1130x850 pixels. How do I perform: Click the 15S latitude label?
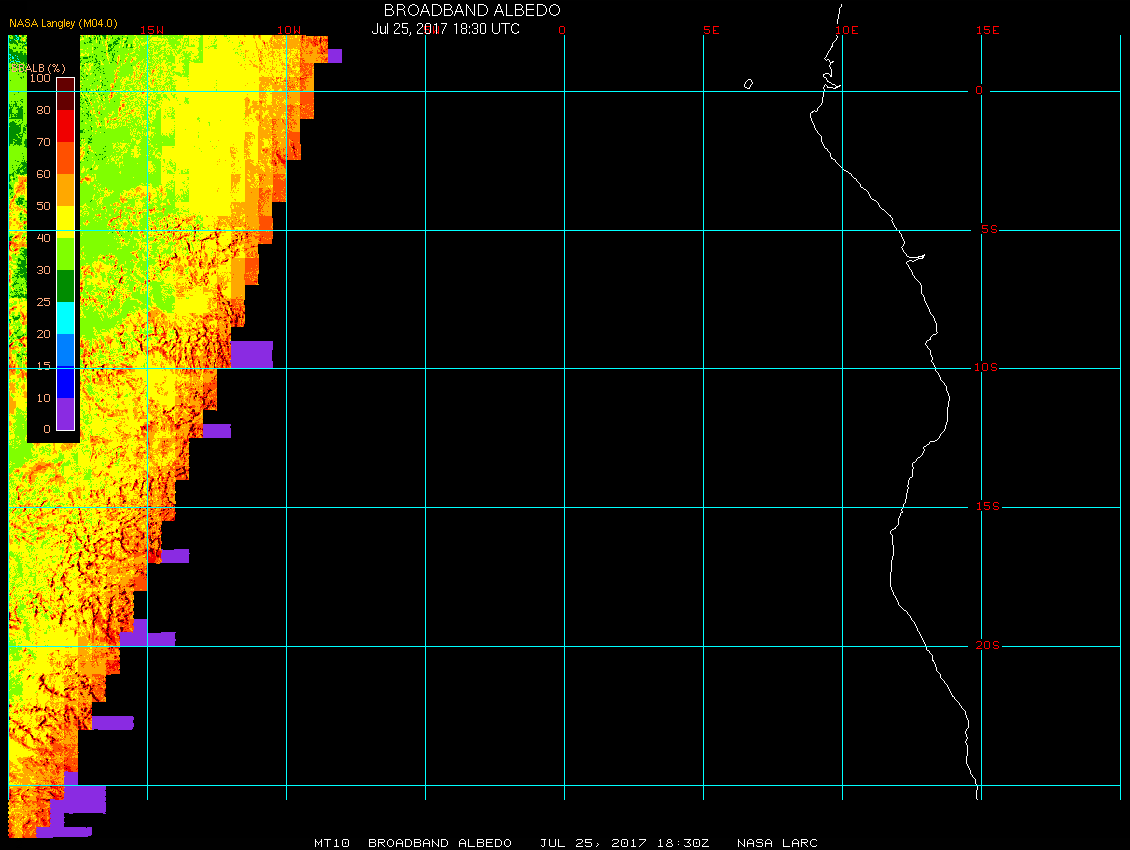985,507
